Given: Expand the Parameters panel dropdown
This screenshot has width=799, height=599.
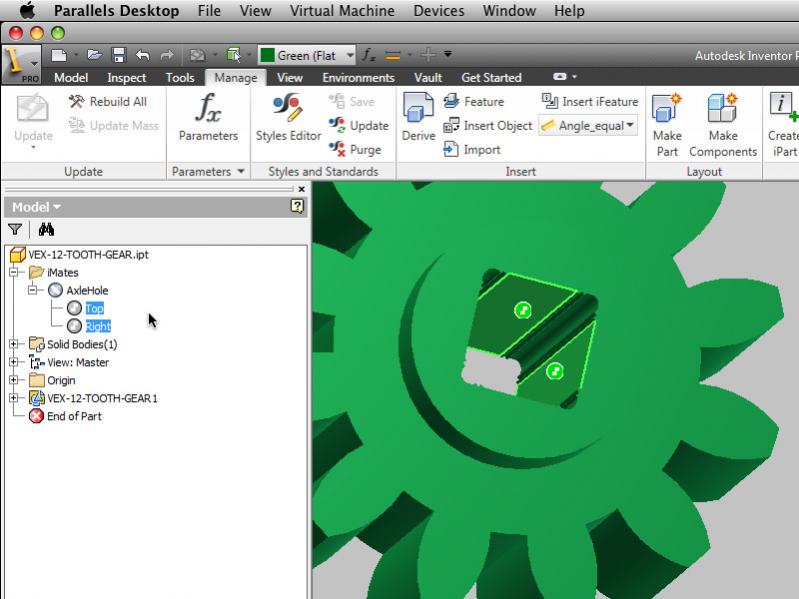Looking at the screenshot, I should pyautogui.click(x=241, y=172).
